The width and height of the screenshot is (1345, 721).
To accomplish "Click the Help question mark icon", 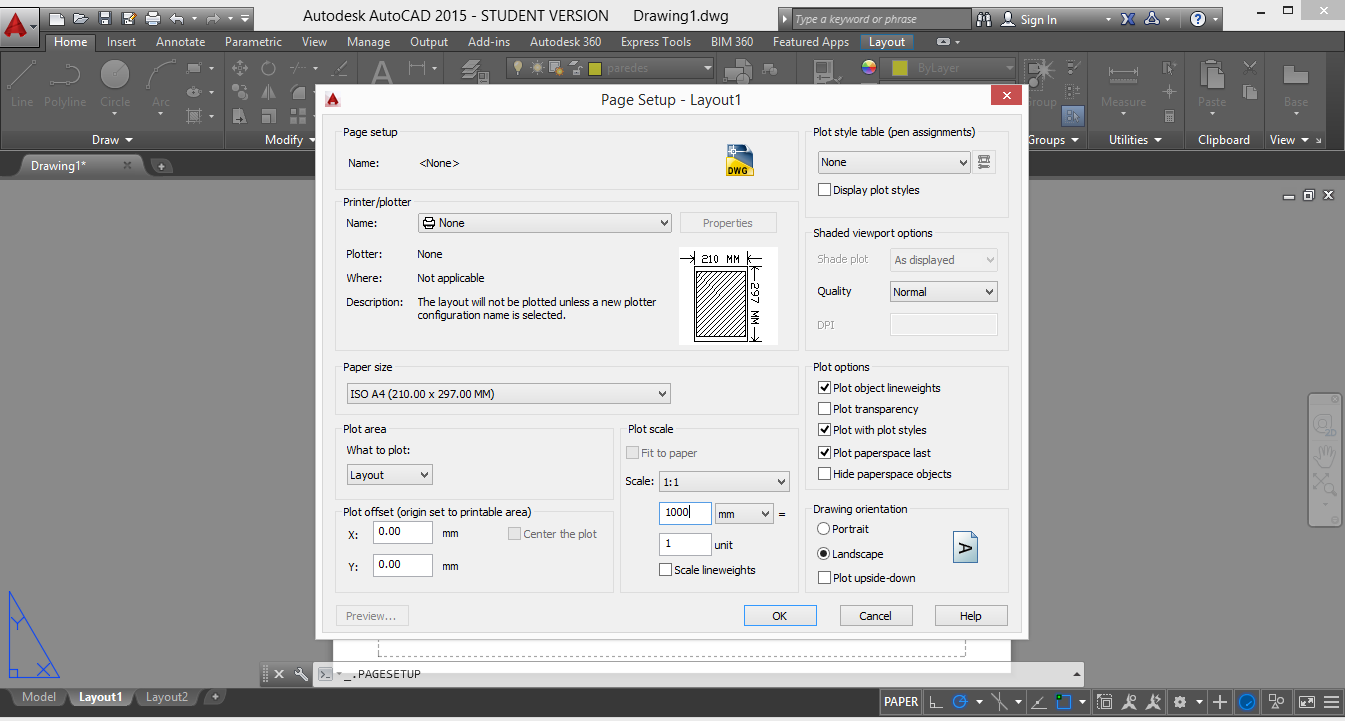I will (x=1198, y=19).
